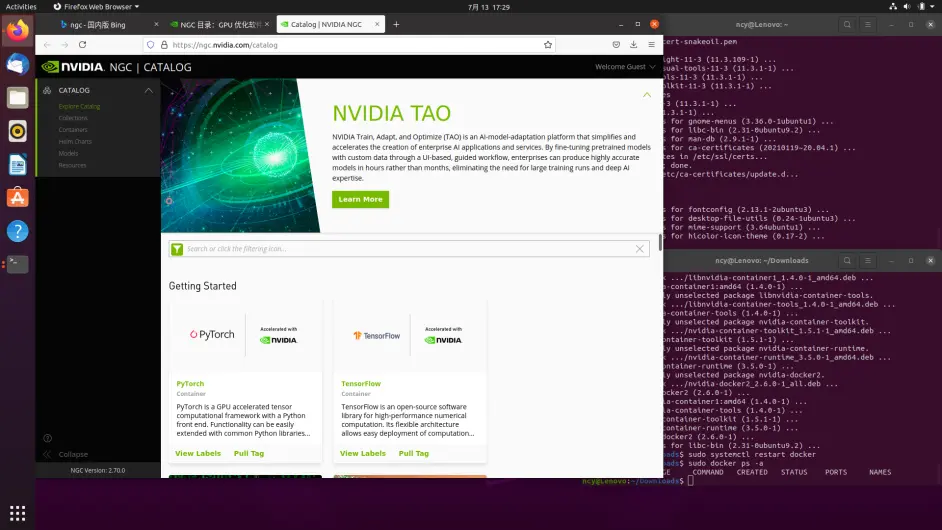Open Rhythmbox music player from dock

[x=17, y=131]
